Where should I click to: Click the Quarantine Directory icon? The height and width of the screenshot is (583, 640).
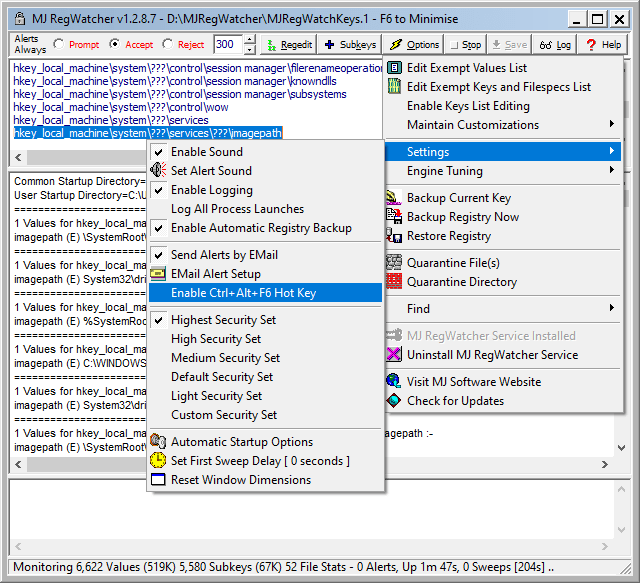click(394, 282)
